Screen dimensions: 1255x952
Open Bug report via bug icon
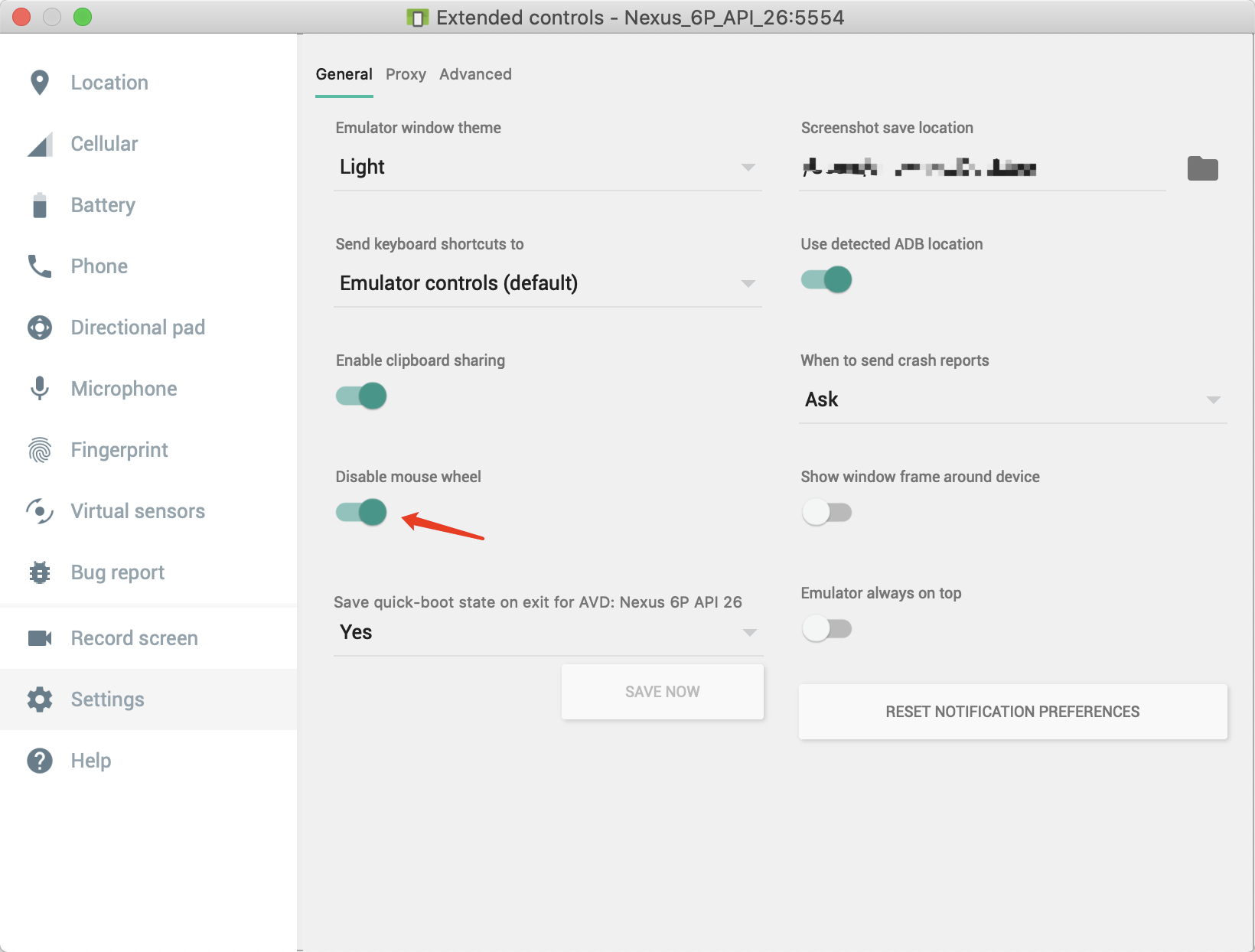[39, 572]
